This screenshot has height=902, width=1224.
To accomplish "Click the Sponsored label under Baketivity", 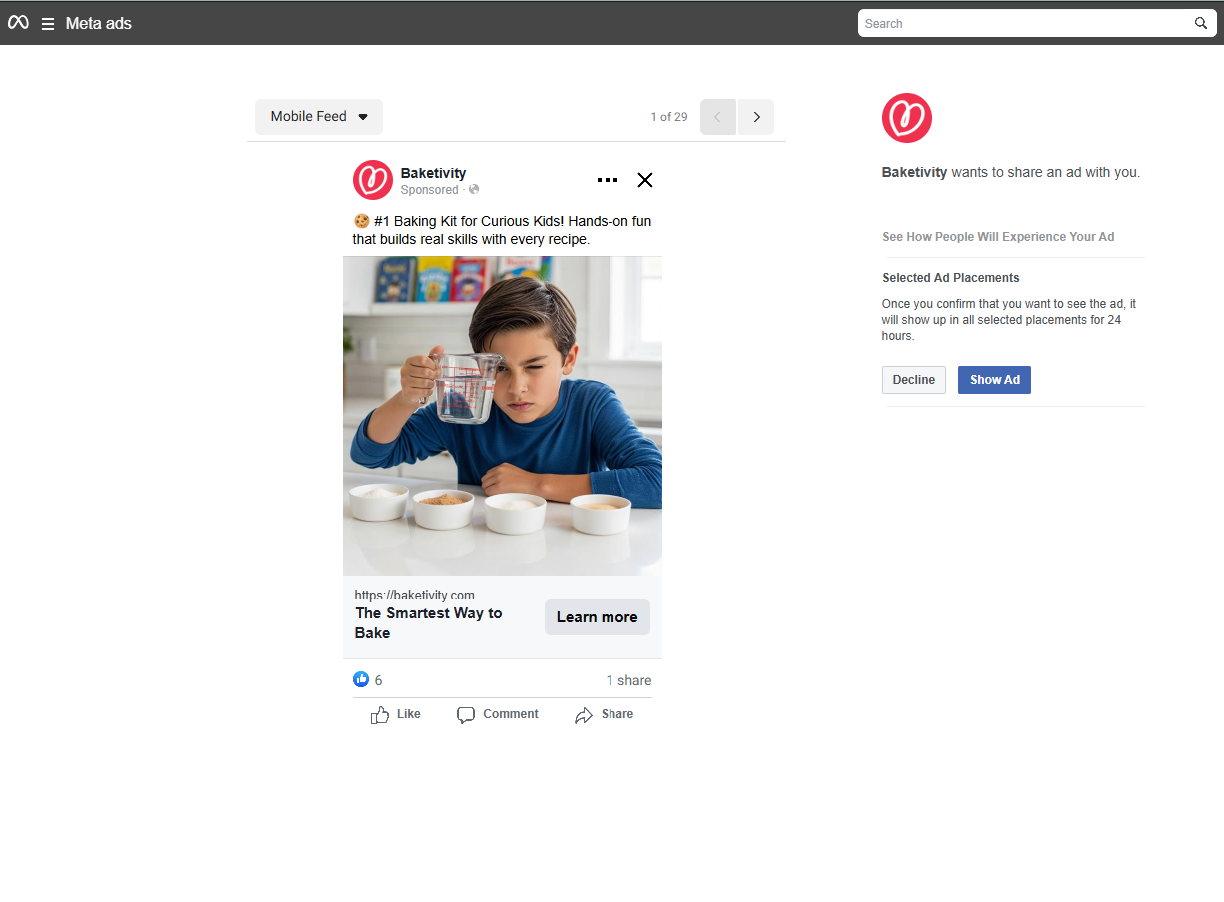I will coord(429,190).
